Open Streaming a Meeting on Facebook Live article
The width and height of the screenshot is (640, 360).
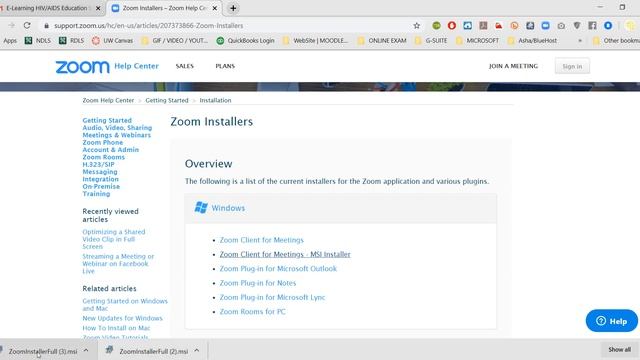[x=118, y=264]
